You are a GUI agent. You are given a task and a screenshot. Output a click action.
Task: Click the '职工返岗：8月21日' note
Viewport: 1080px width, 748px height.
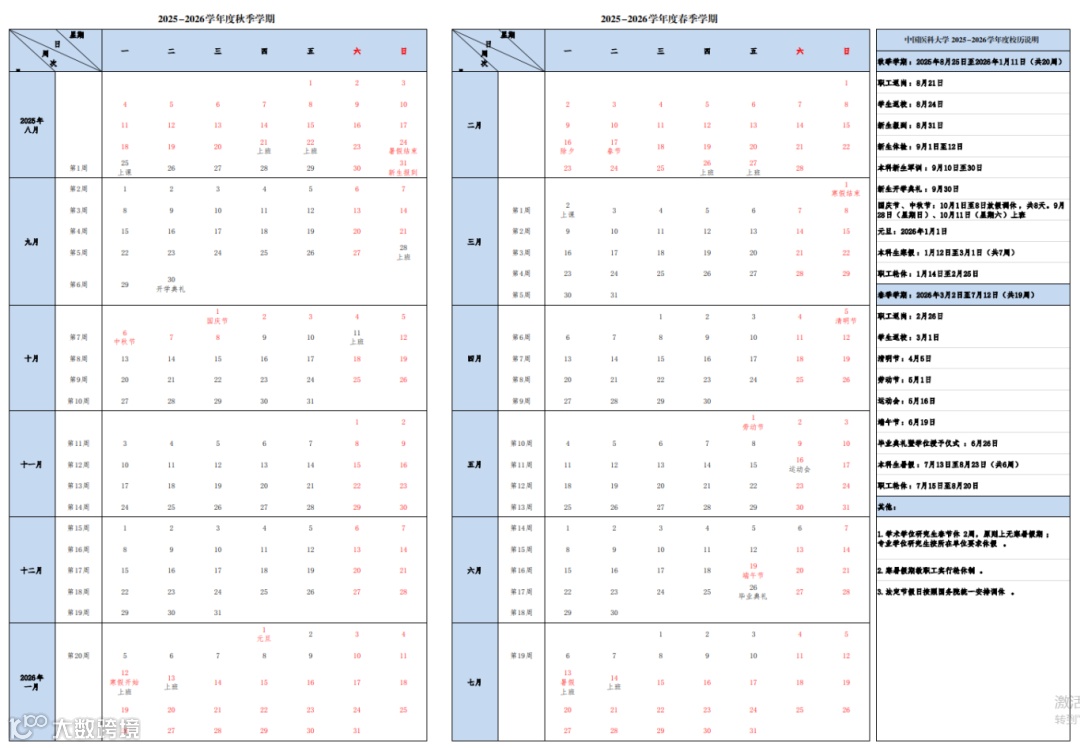click(x=910, y=83)
